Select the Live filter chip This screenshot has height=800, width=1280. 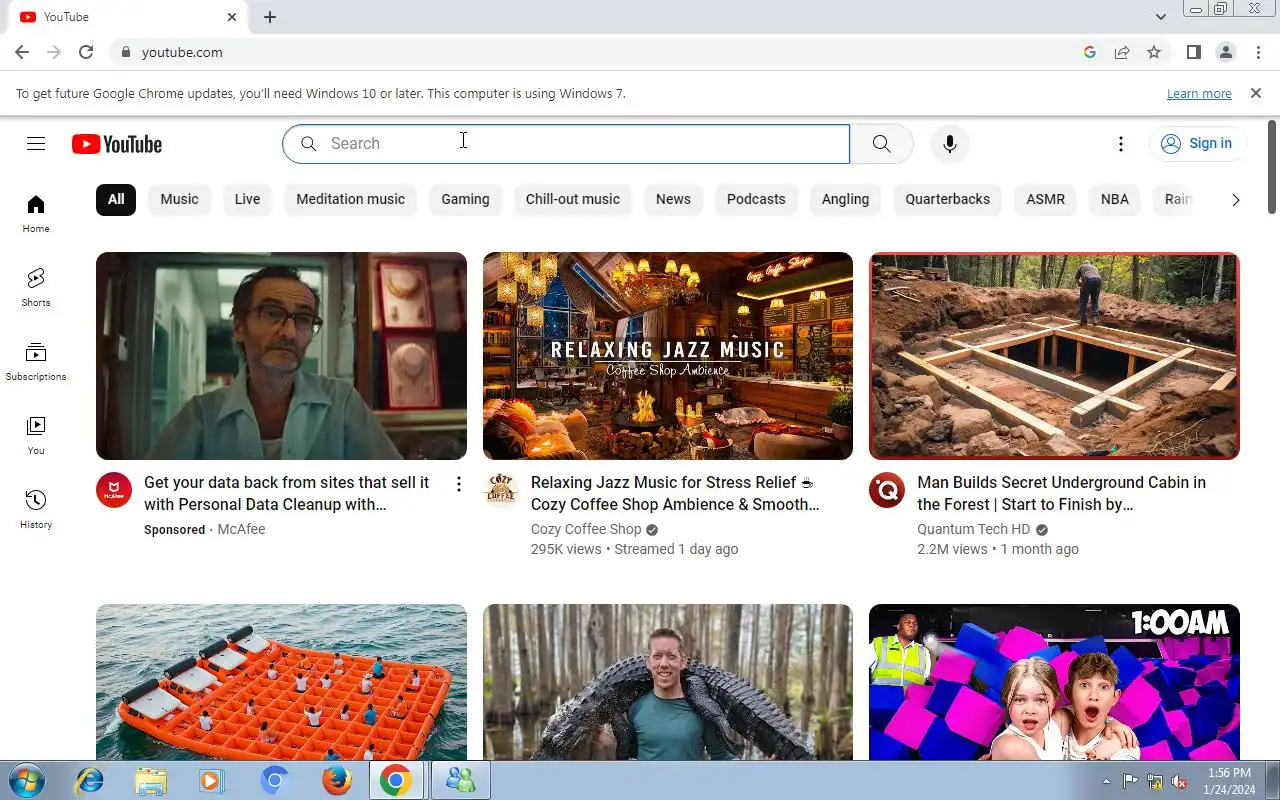247,199
